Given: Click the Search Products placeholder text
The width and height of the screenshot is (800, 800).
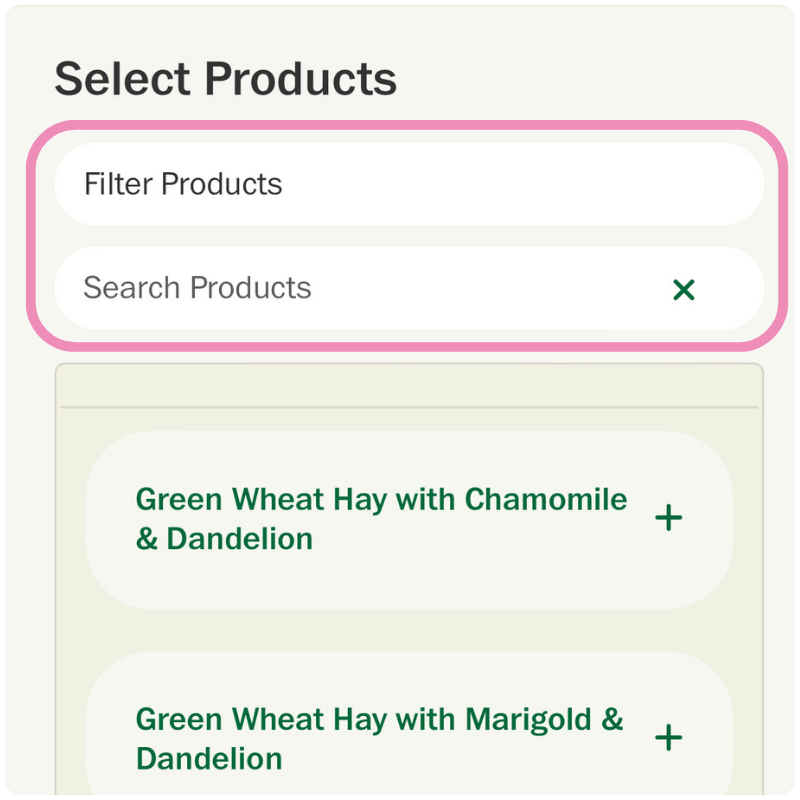Looking at the screenshot, I should (197, 288).
